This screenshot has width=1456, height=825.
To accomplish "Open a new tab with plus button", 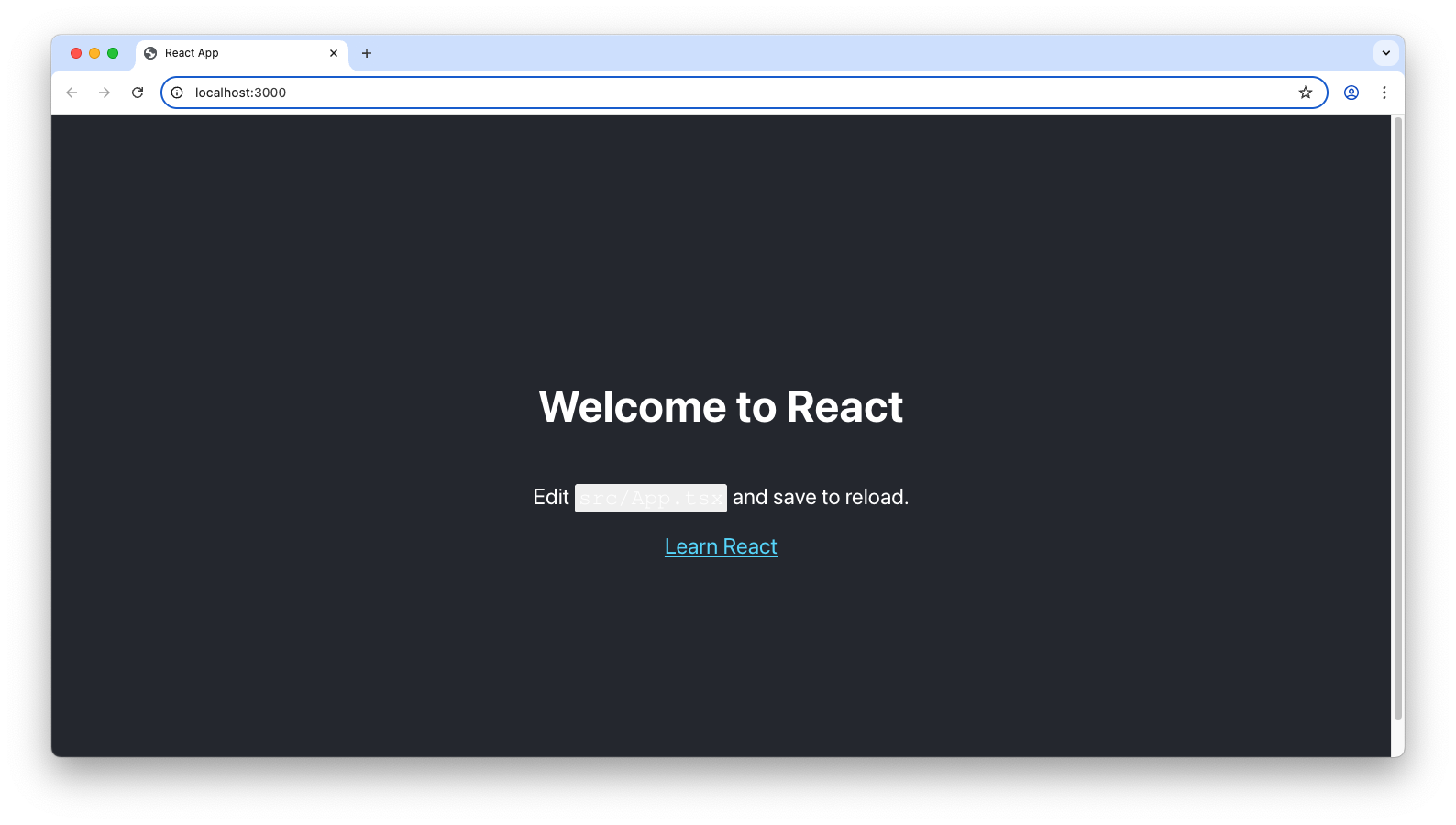I will click(367, 53).
